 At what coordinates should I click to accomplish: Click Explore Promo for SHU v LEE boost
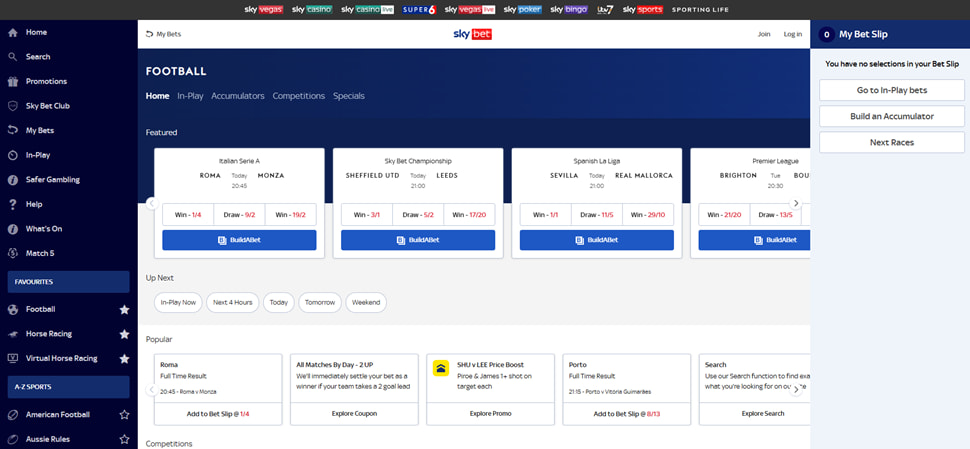tap(491, 414)
